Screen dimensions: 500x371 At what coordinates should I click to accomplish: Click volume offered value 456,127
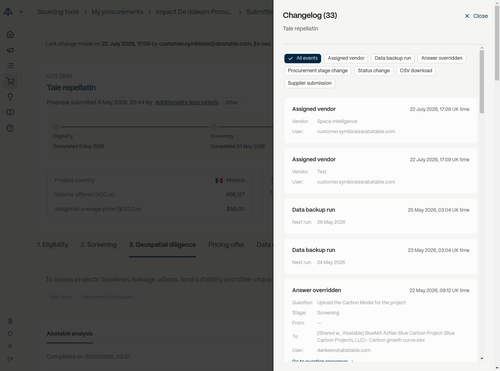click(x=235, y=195)
